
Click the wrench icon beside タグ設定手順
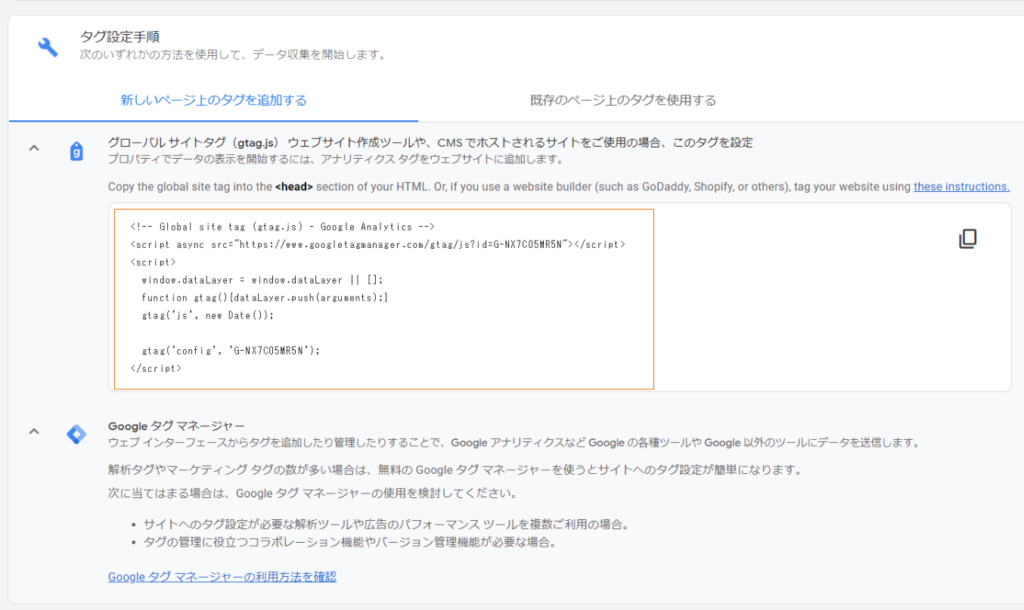(48, 47)
